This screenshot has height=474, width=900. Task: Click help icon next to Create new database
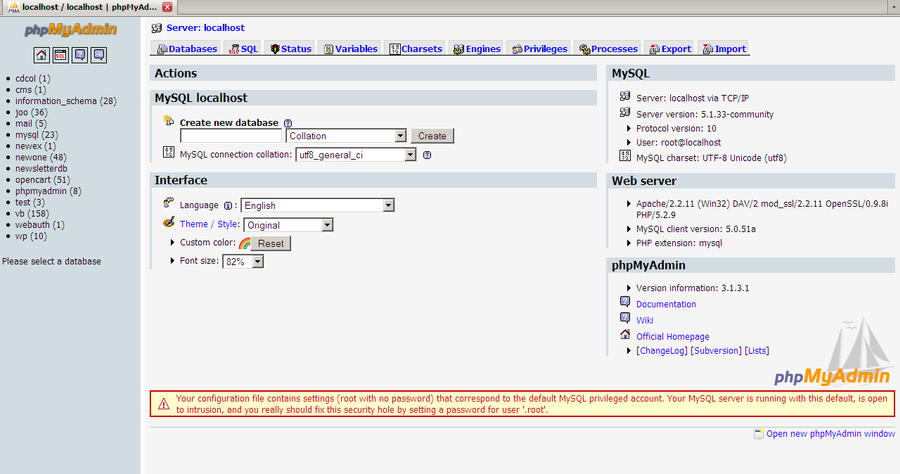[x=288, y=123]
